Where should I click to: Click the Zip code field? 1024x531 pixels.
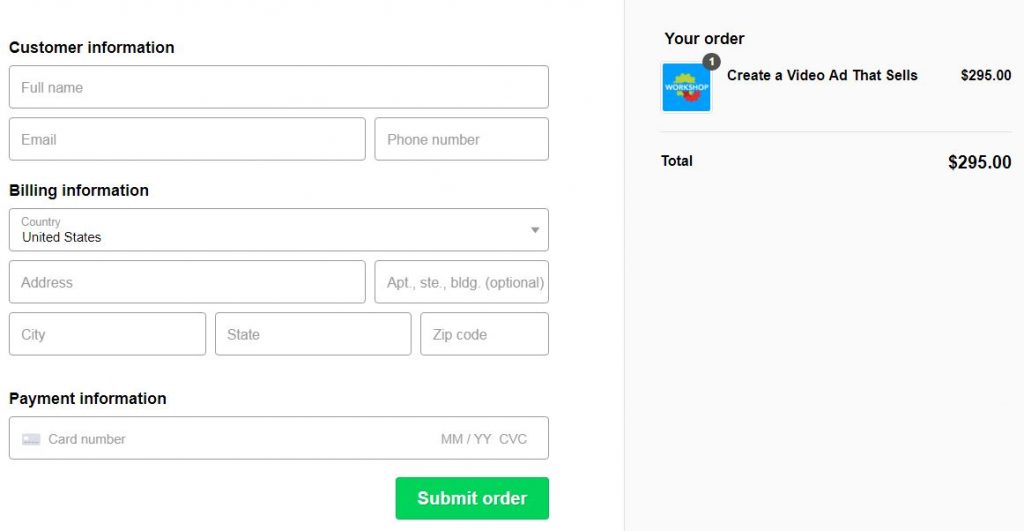484,334
